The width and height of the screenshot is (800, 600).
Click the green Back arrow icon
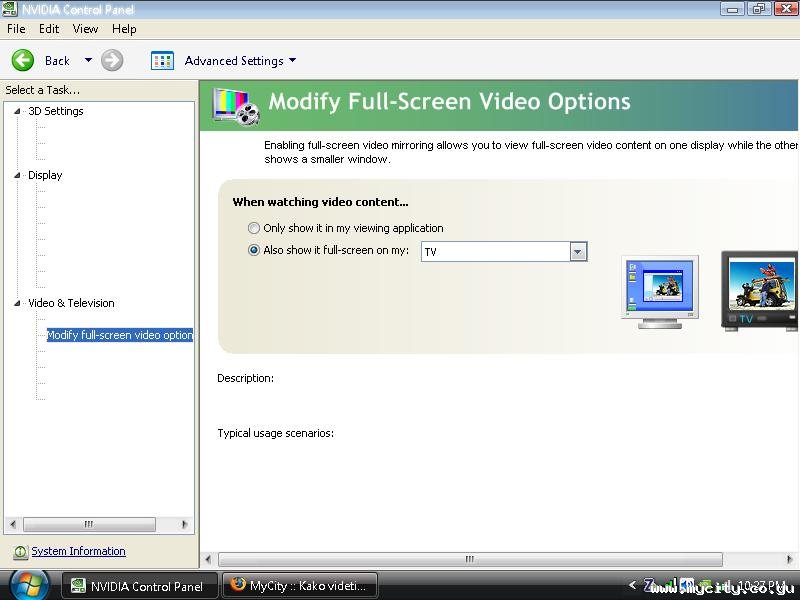[x=23, y=60]
